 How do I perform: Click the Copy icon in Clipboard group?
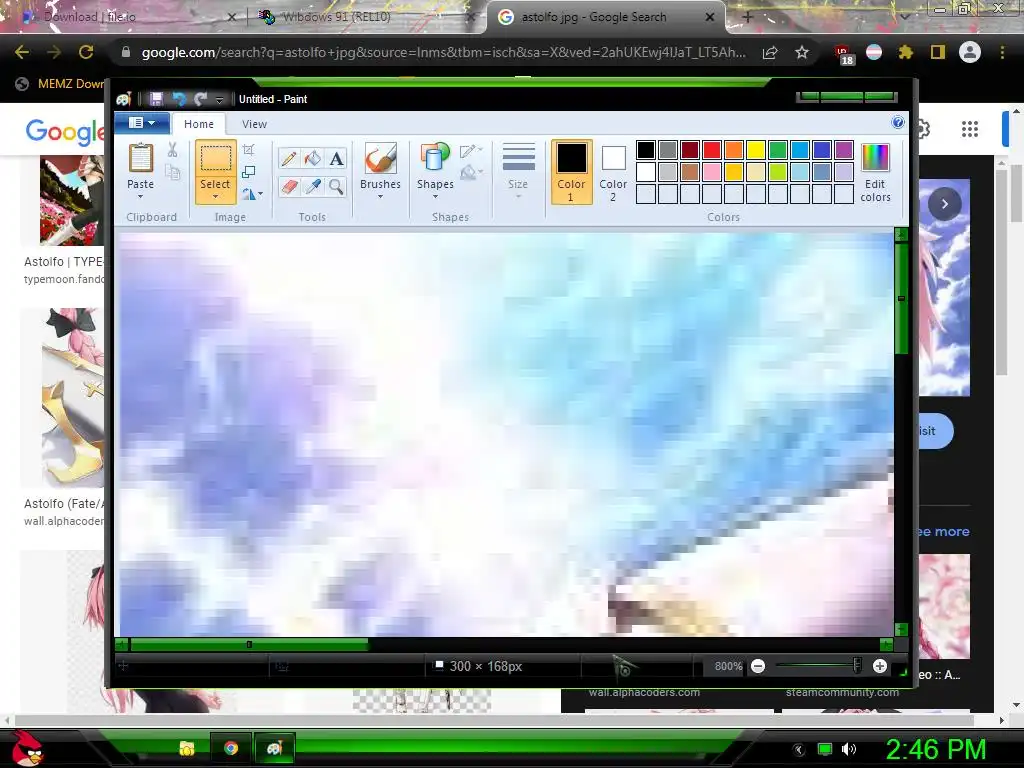(x=172, y=172)
